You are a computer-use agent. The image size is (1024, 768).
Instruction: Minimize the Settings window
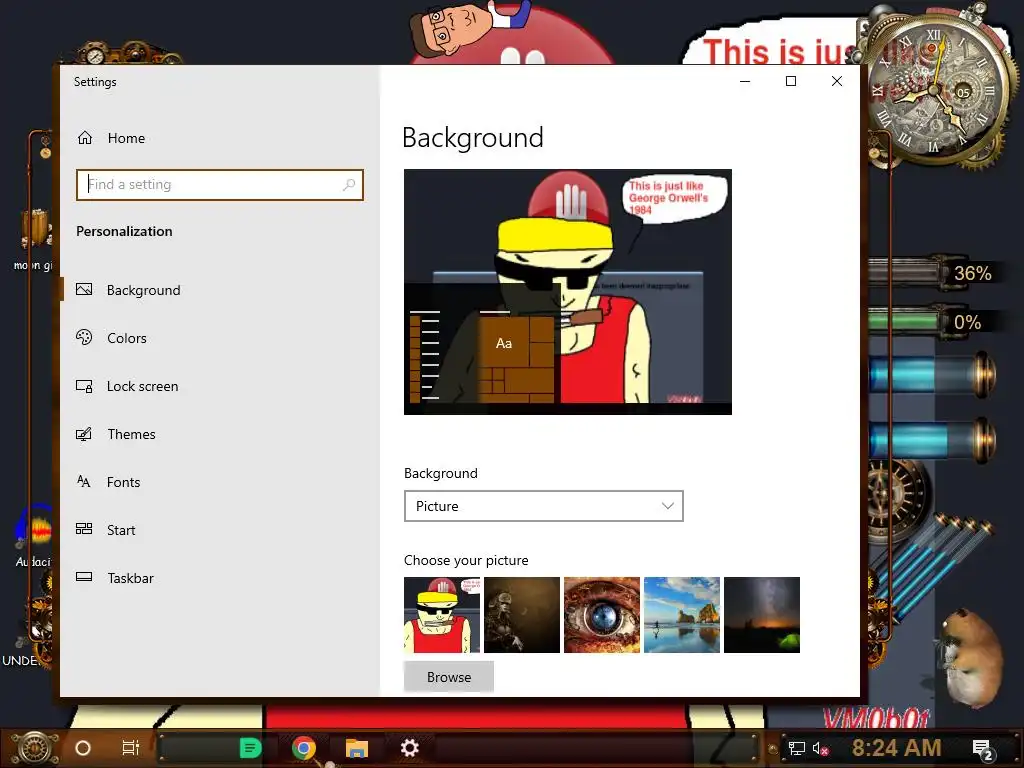(745, 82)
